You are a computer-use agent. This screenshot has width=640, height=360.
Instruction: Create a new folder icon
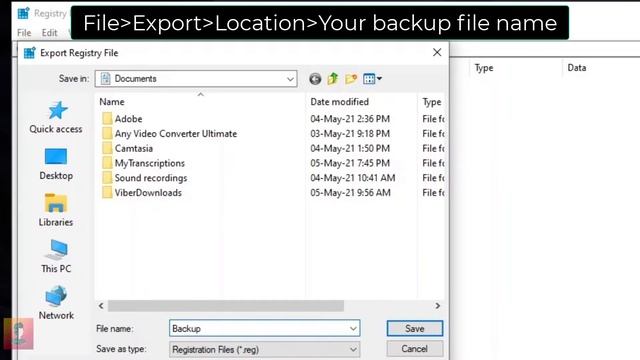tap(351, 78)
